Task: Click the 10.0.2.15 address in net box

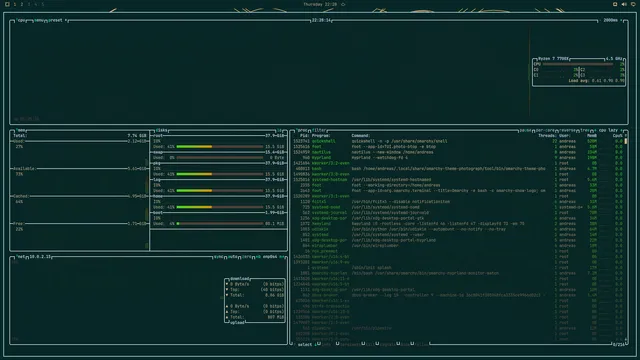Action: (x=40, y=257)
